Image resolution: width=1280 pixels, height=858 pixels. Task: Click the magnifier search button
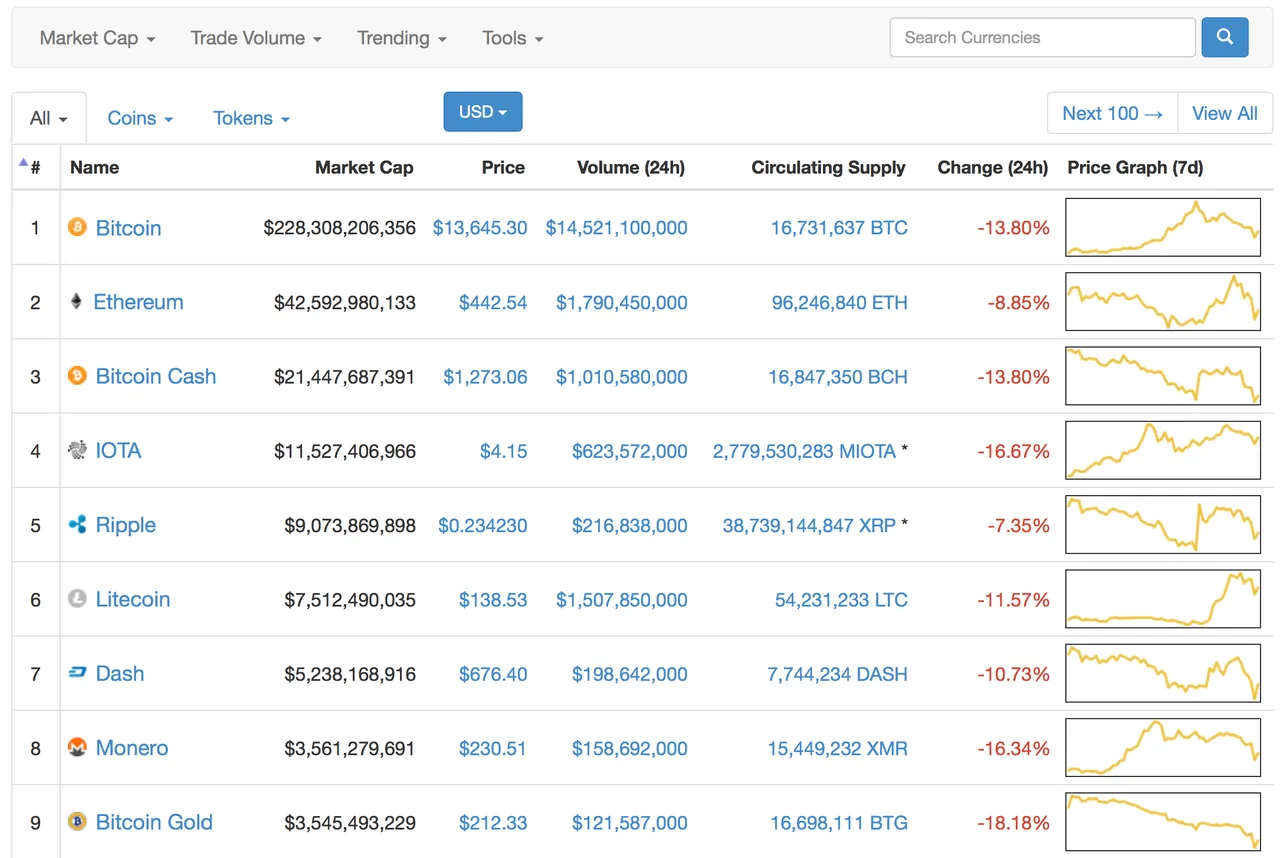click(x=1225, y=37)
